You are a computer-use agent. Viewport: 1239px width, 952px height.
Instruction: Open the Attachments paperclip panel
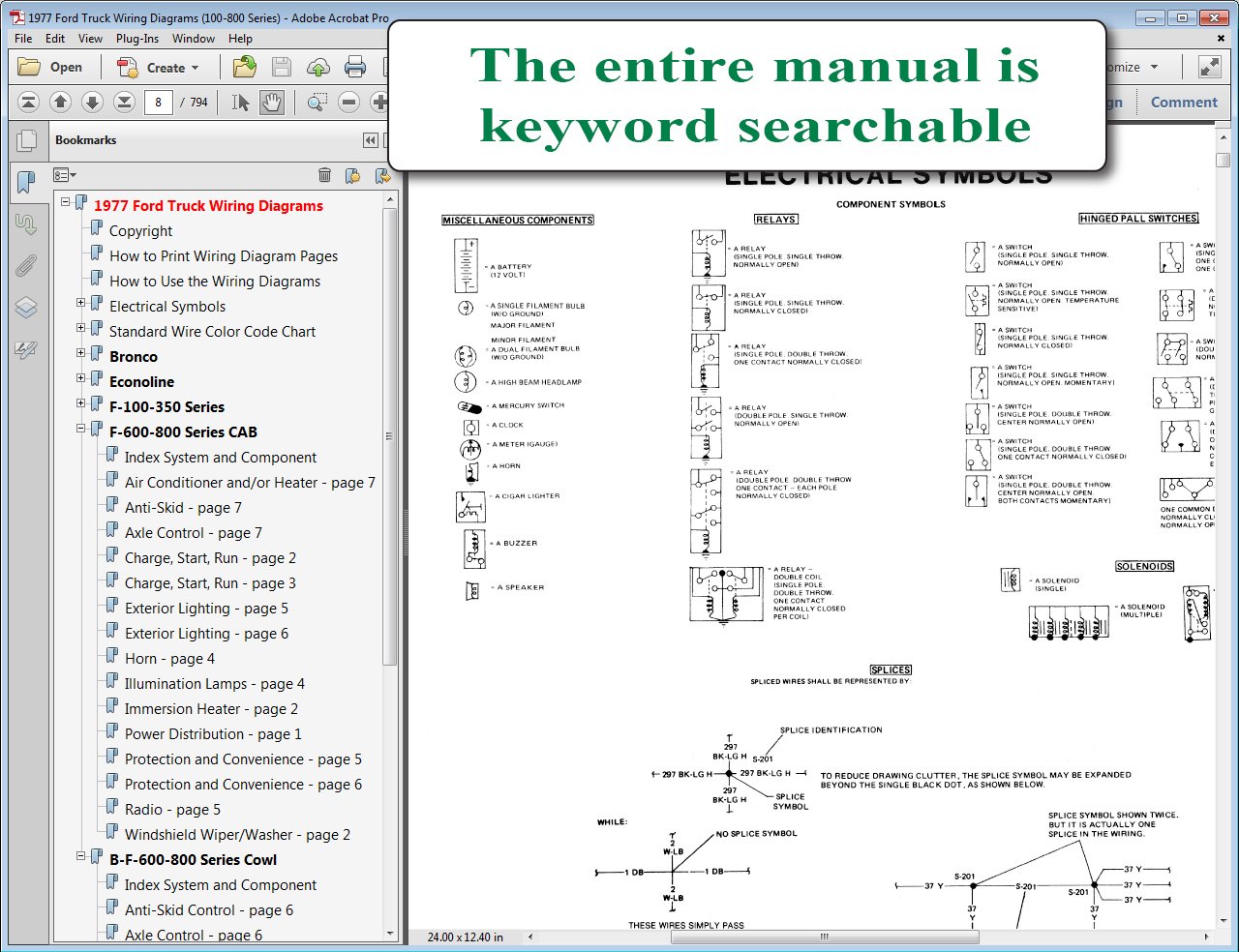pos(26,266)
